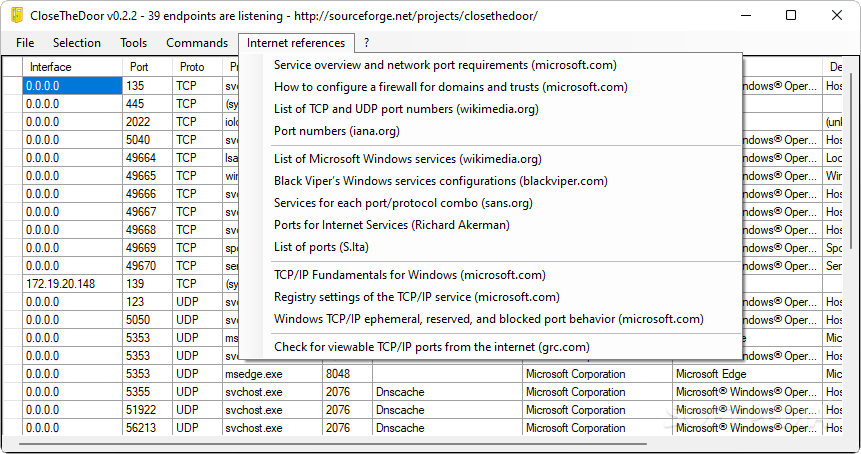Open the Selection menu
The height and width of the screenshot is (454, 861).
[77, 43]
